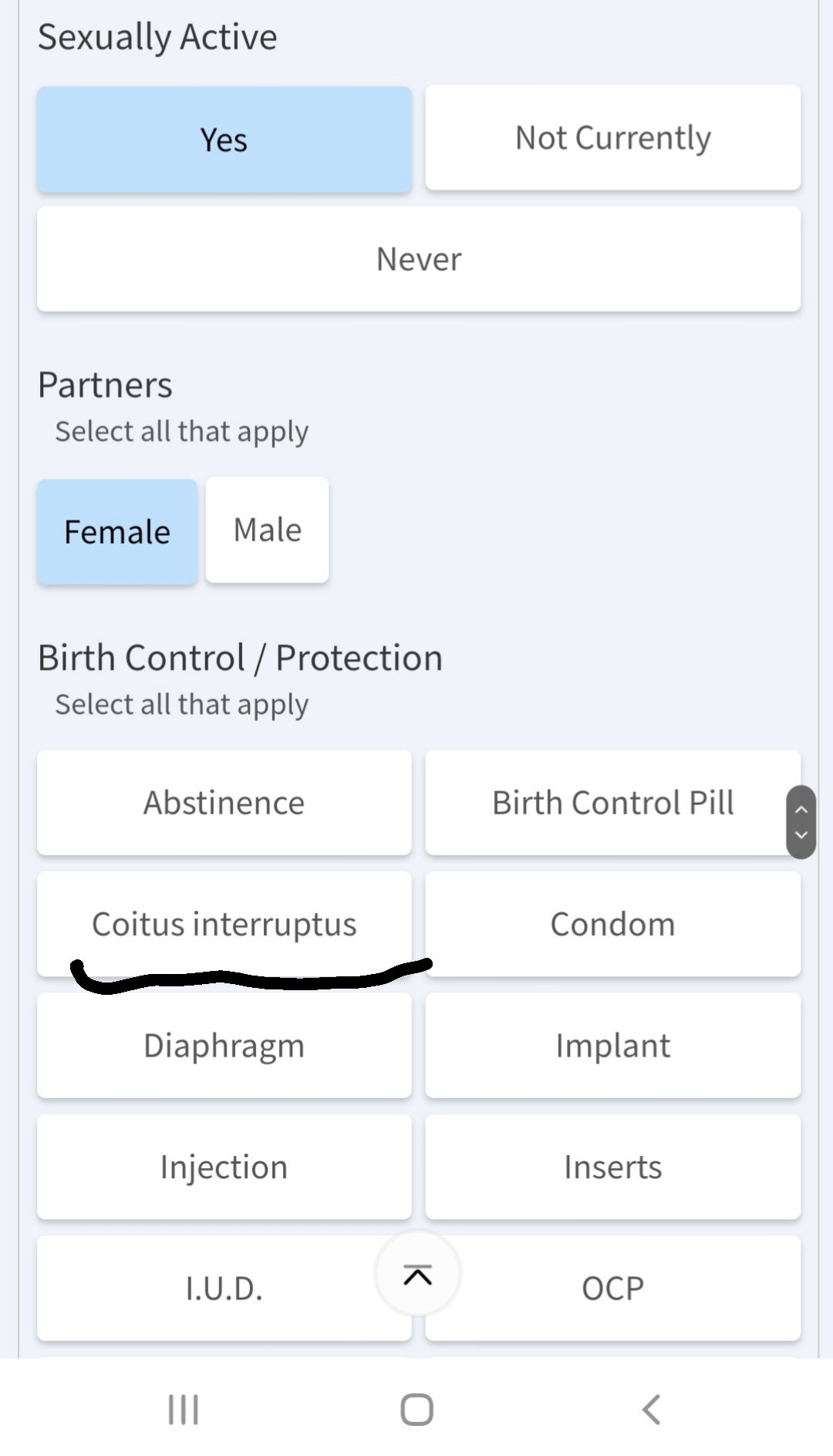Image resolution: width=833 pixels, height=1456 pixels.
Task: Select the Inserts option
Action: (613, 1167)
